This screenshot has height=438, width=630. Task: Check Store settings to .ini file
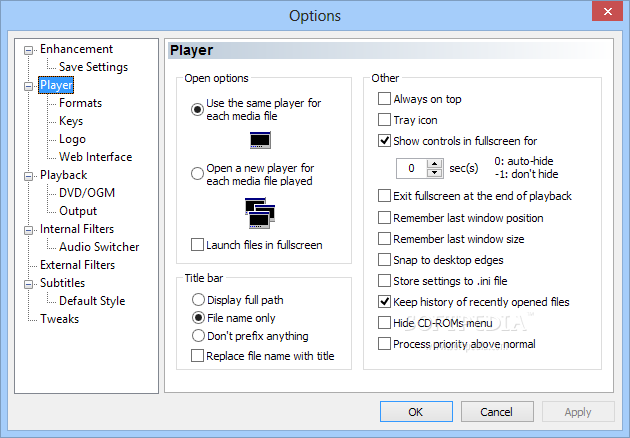point(384,280)
